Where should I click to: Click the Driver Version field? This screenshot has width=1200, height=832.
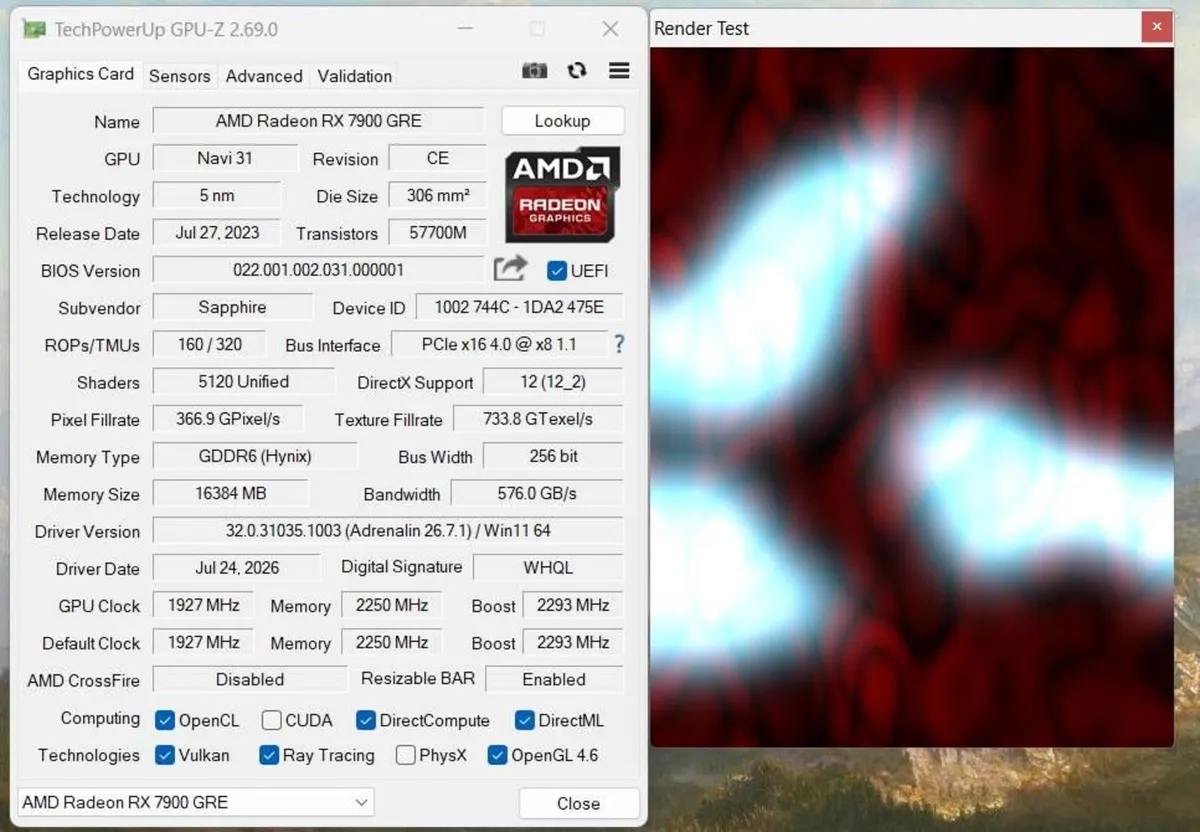coord(388,531)
